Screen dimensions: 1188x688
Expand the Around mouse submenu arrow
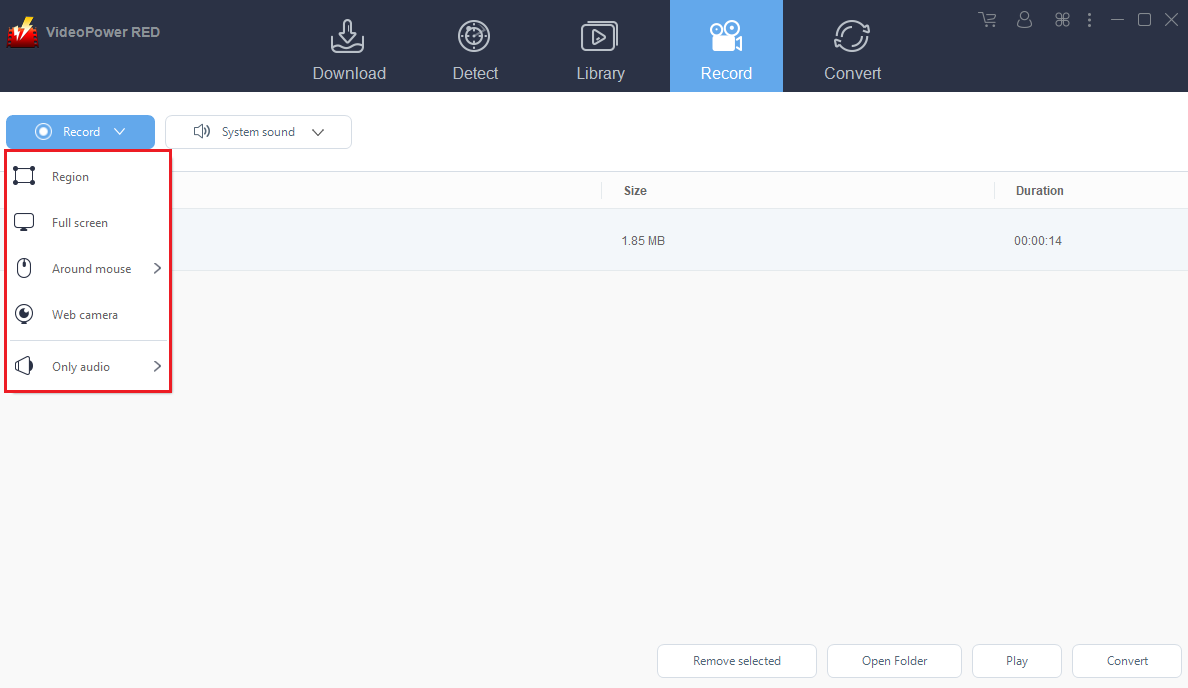tap(158, 268)
